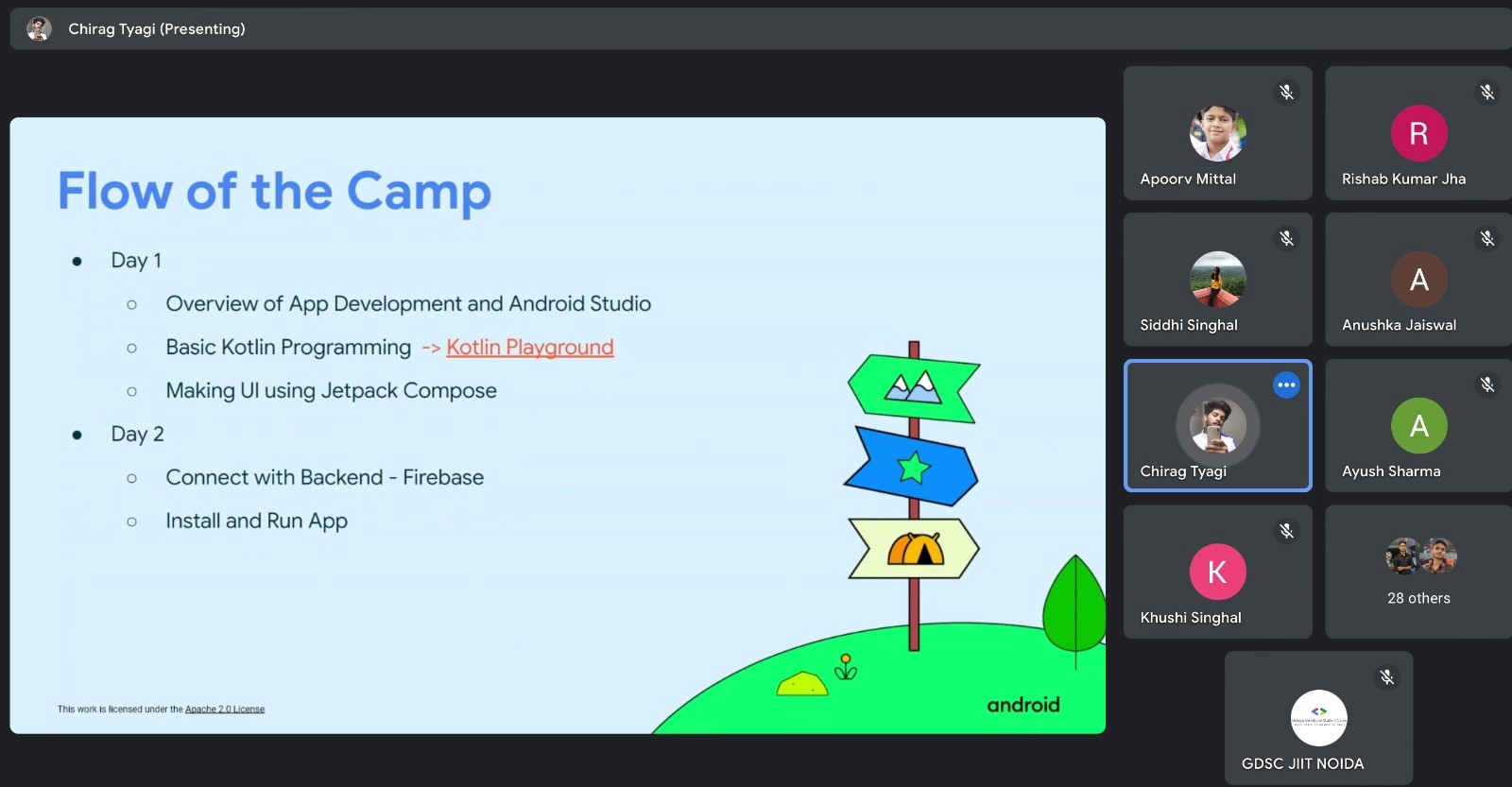Click muted mic icon on Anushka Jaiswal tile

pos(1487,238)
